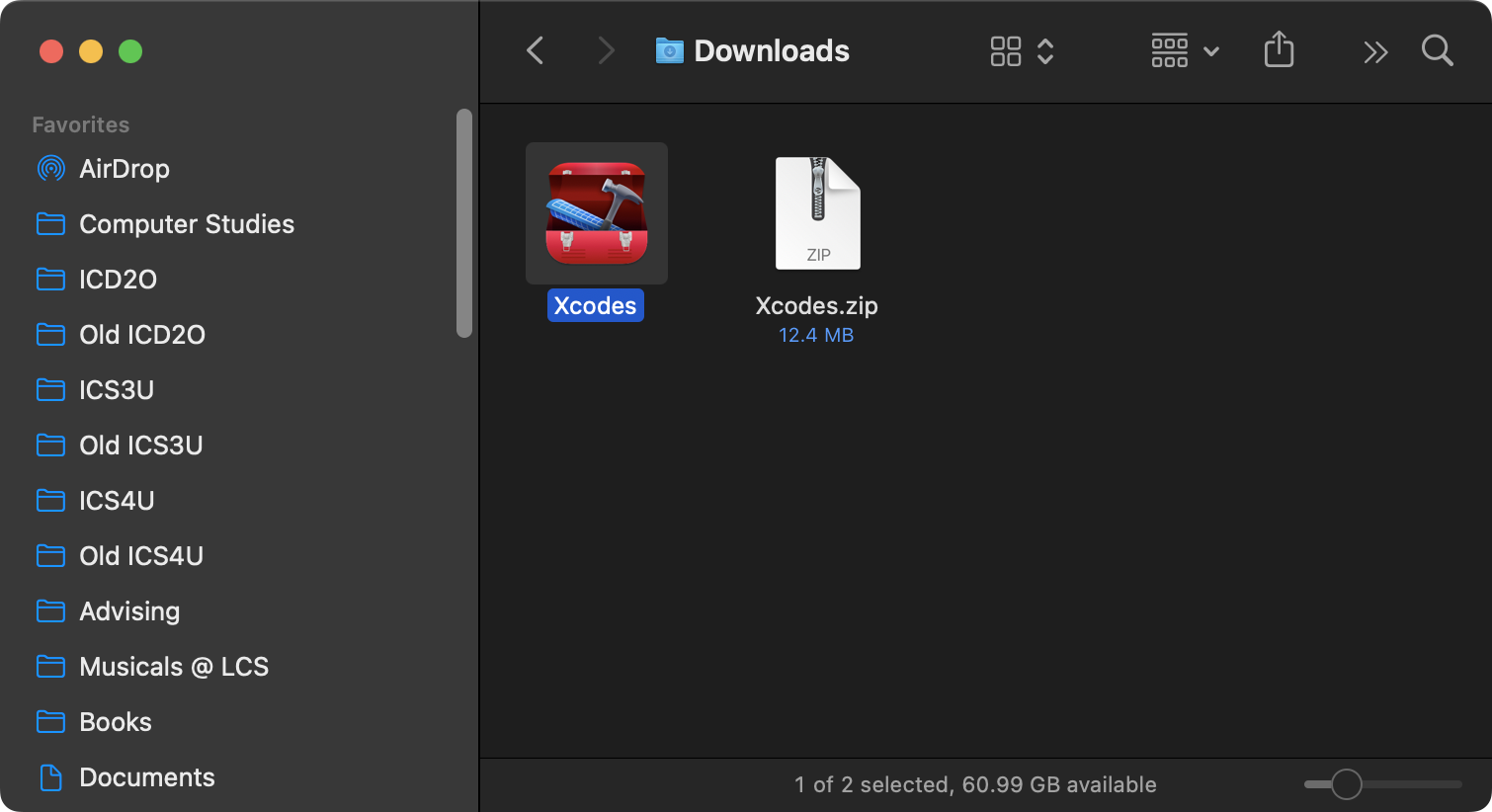The width and height of the screenshot is (1492, 812).
Task: Click the Downloads folder title icon
Action: [x=670, y=50]
